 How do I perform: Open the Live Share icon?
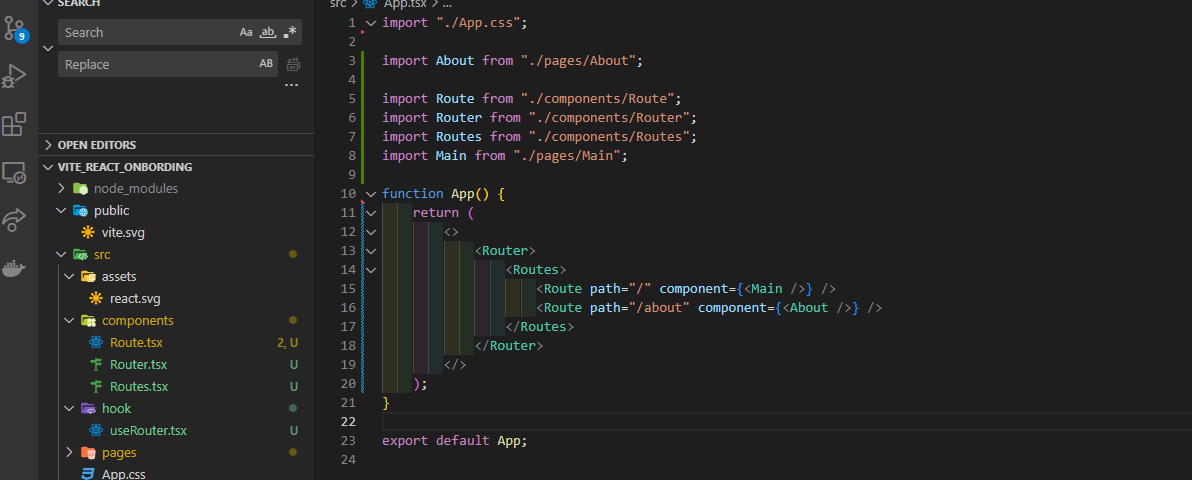pos(14,221)
